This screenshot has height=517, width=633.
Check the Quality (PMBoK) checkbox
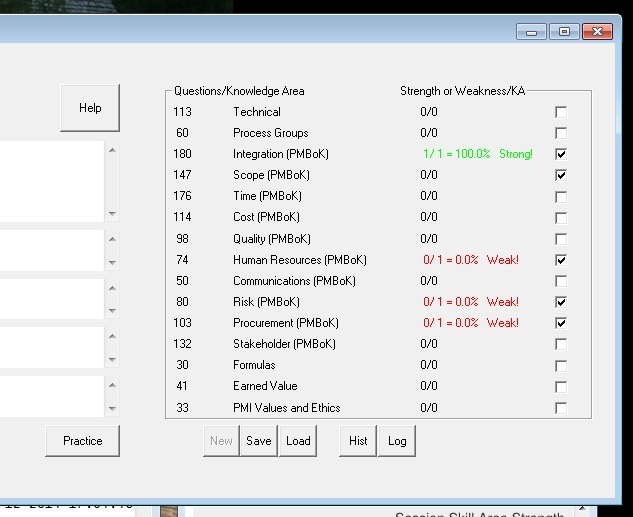click(x=561, y=239)
